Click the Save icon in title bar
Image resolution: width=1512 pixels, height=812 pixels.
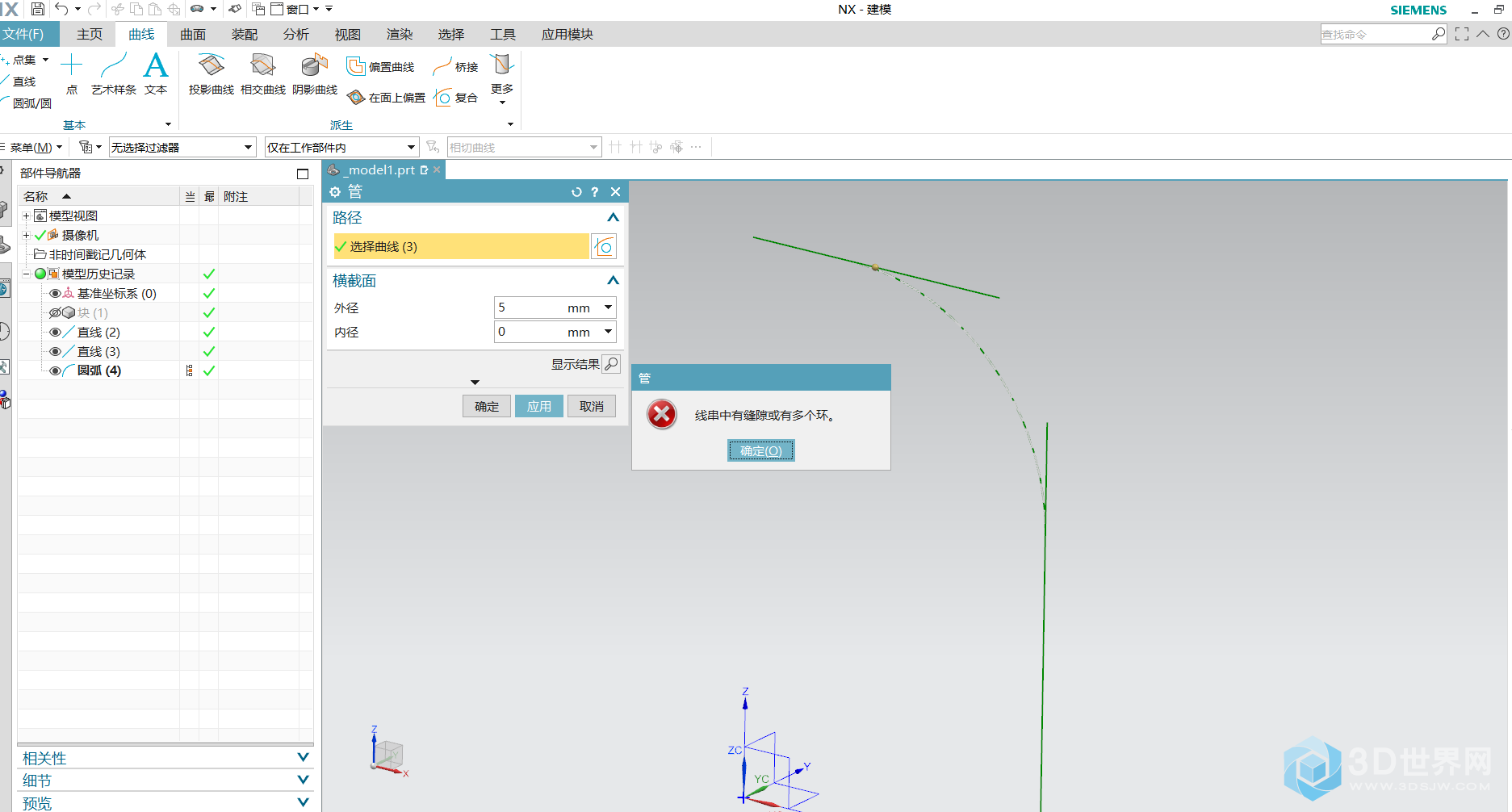37,9
